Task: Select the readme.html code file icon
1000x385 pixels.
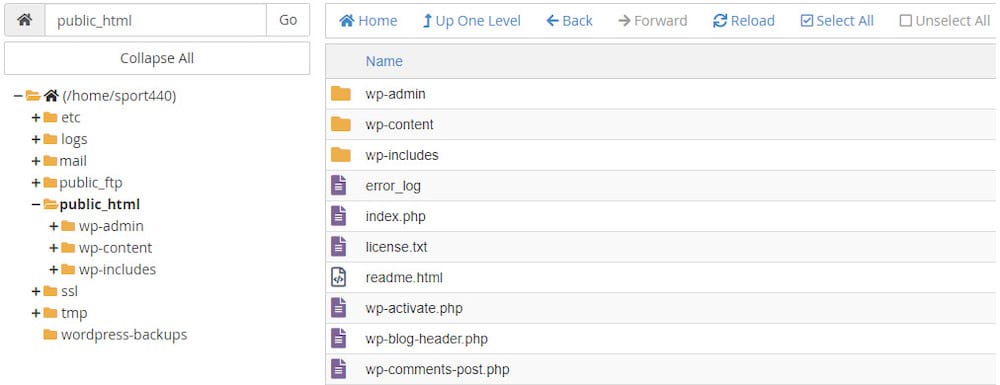Action: tap(339, 277)
